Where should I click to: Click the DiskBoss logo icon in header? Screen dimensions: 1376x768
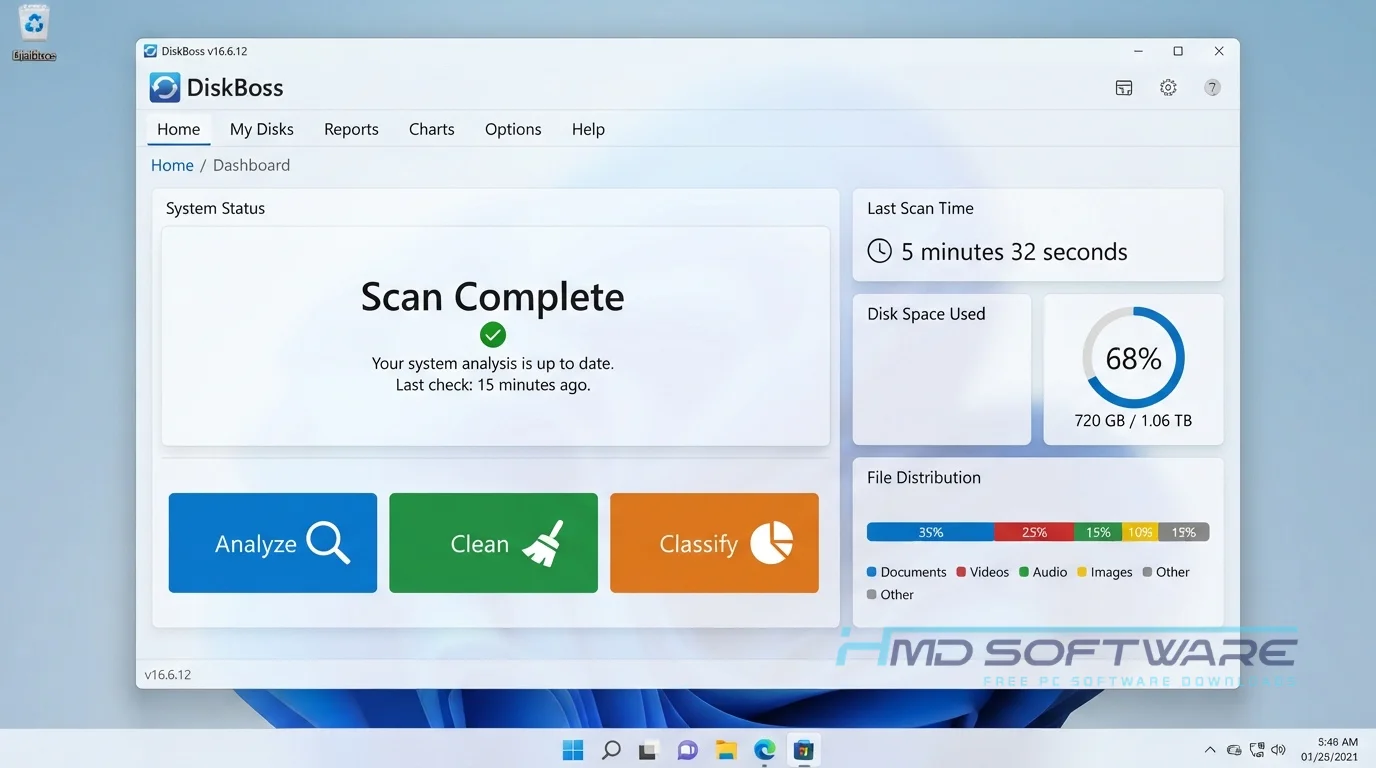(x=165, y=88)
